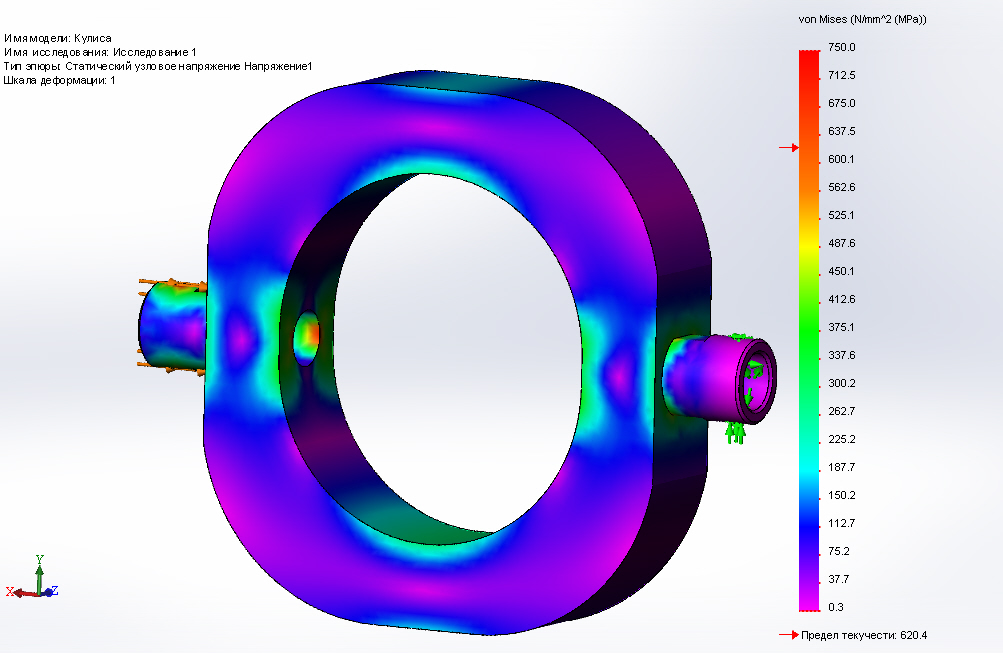
Task: Click the orange fixture arrows on left shaft
Action: [171, 325]
